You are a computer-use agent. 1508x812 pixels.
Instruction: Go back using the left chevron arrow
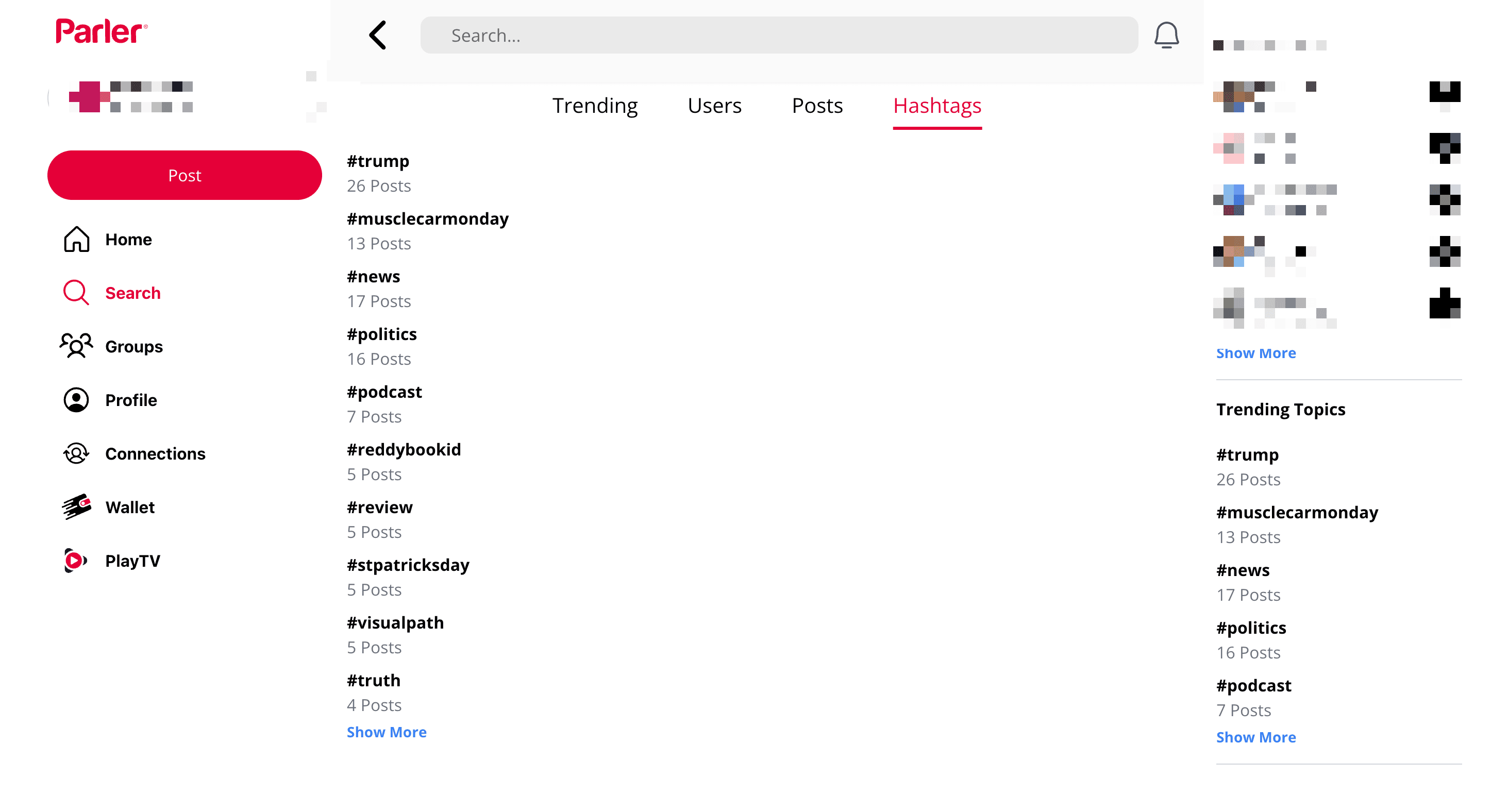click(378, 35)
